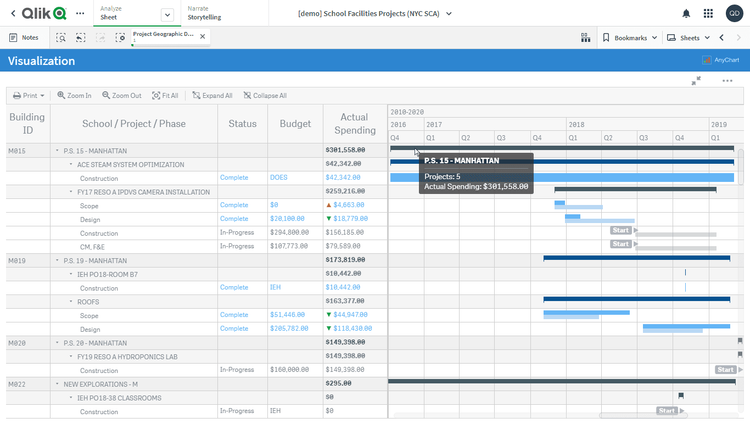Open the notifications bell
The width and height of the screenshot is (750, 422).
(686, 13)
